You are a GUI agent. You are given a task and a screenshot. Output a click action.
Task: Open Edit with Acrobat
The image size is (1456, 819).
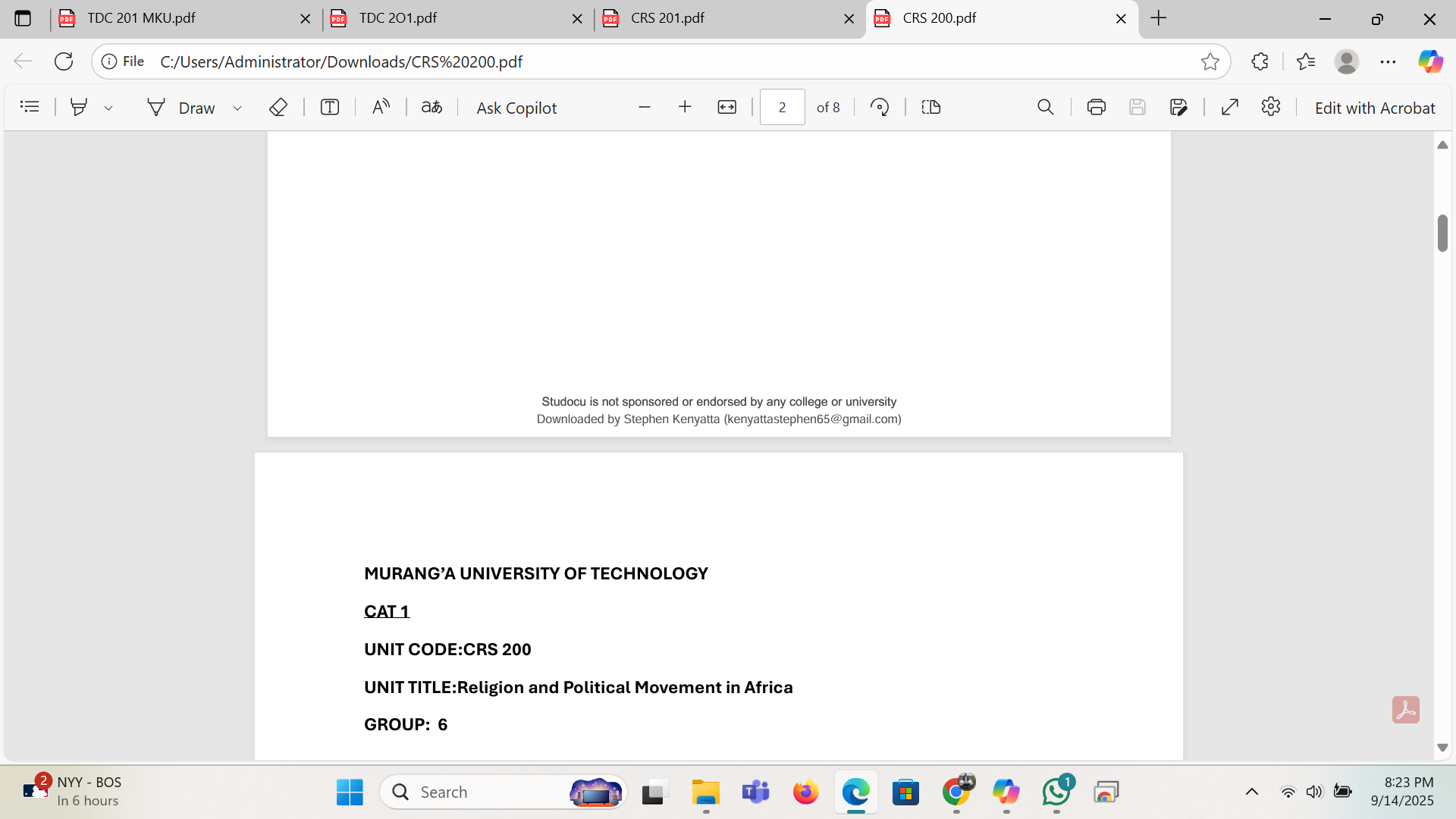1374,107
